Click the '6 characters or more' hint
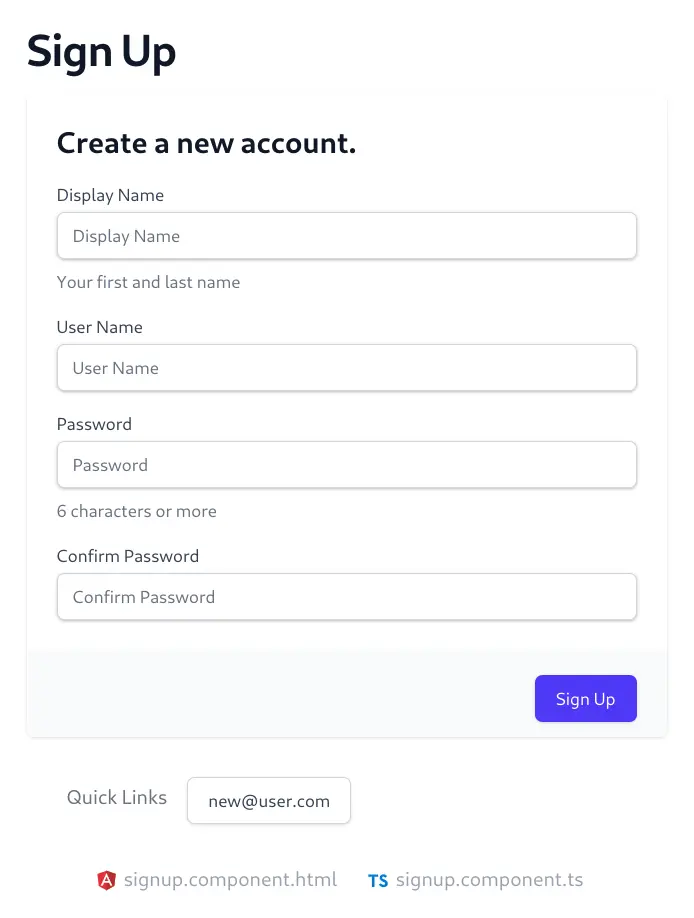Viewport: 694px width, 918px height. point(136,511)
